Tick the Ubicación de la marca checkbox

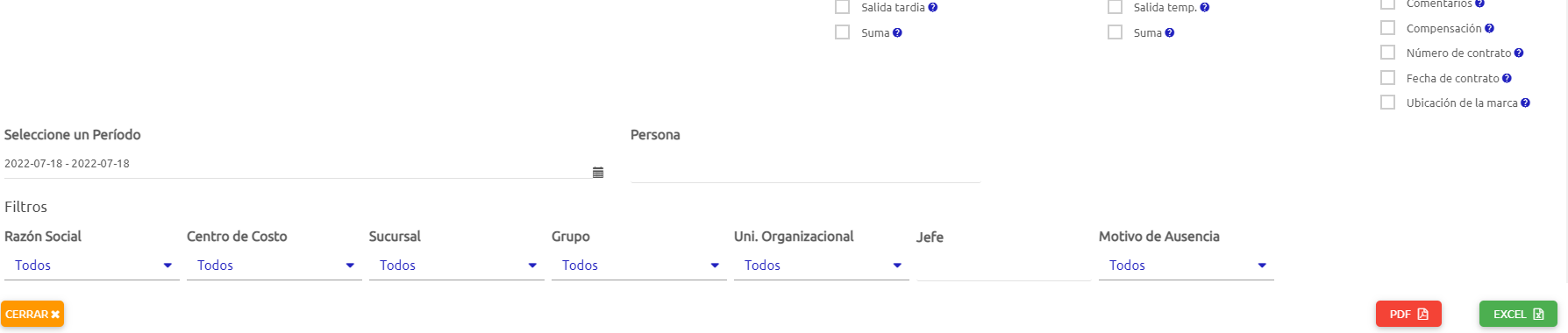1387,103
